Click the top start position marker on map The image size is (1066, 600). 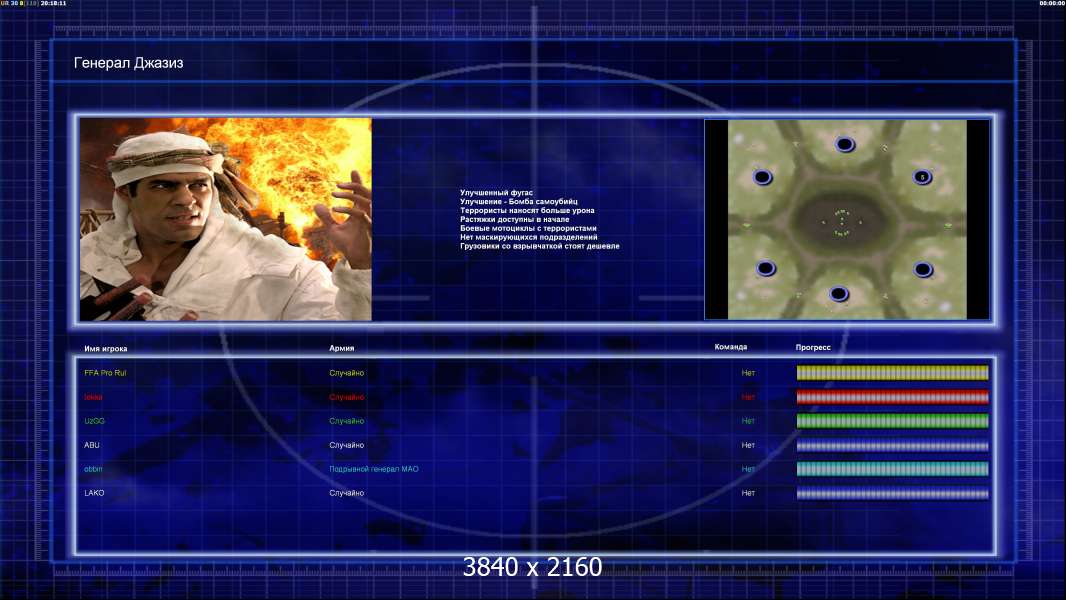845,144
